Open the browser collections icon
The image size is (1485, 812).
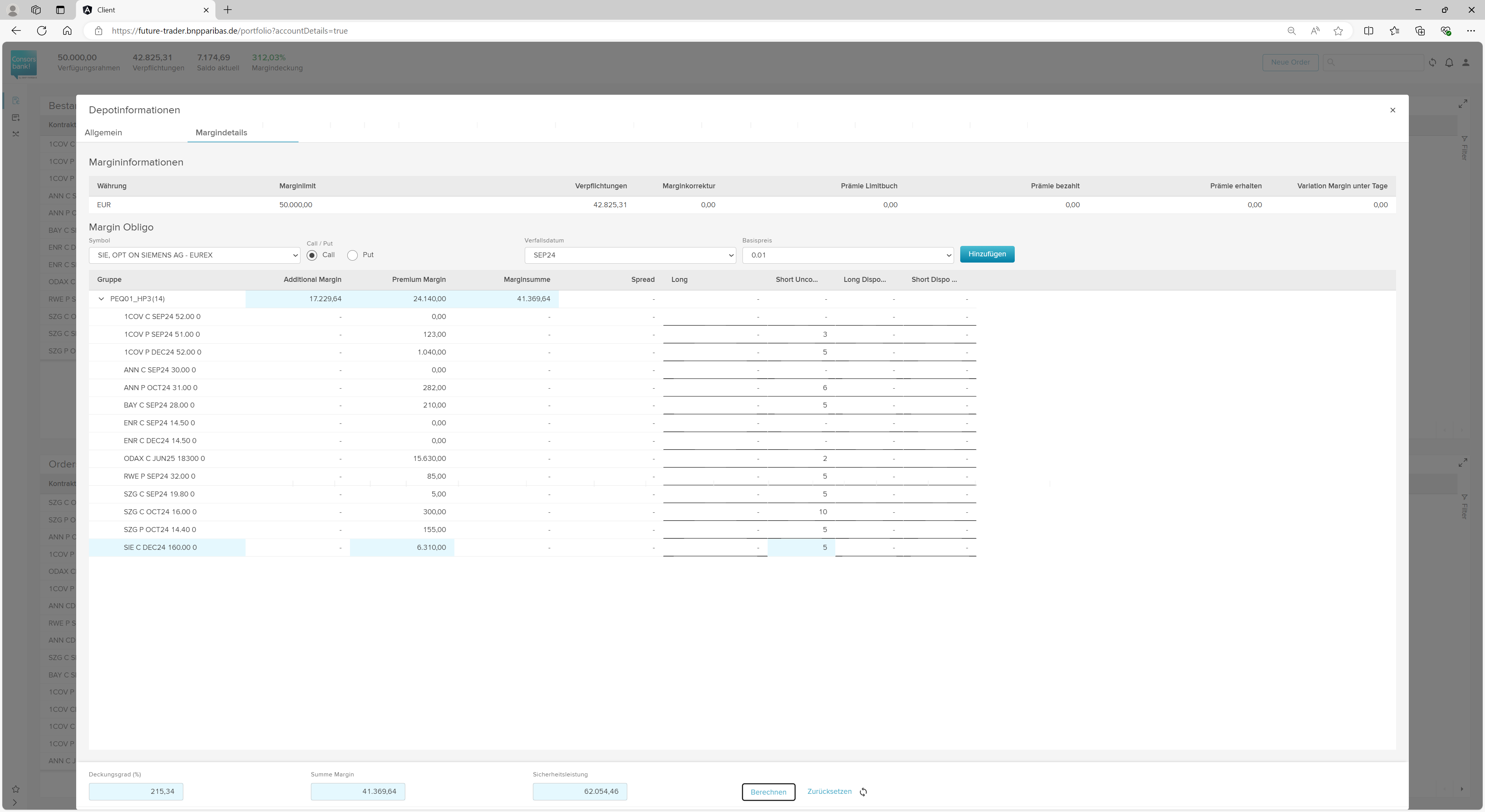pos(1420,31)
